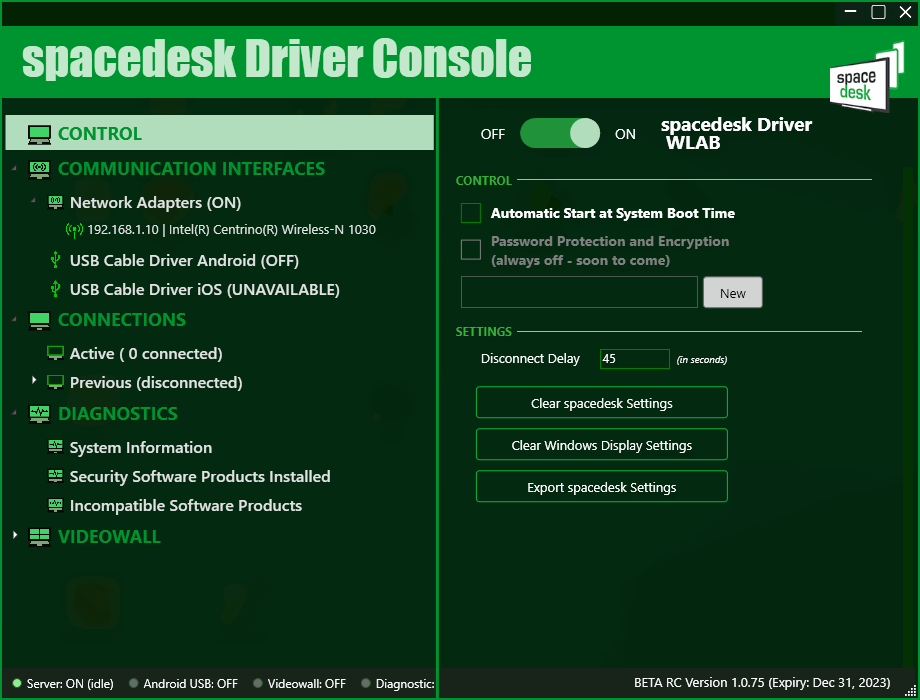Click the Communication Interfaces network icon

(40, 169)
